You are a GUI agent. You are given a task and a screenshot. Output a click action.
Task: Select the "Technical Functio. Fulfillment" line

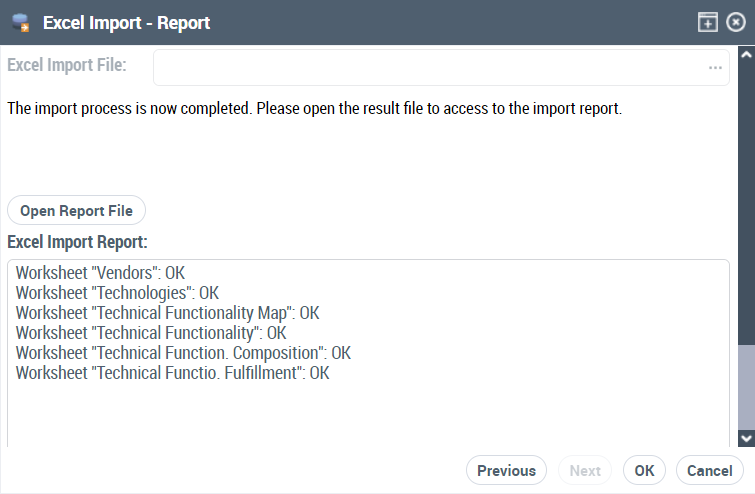(x=172, y=373)
